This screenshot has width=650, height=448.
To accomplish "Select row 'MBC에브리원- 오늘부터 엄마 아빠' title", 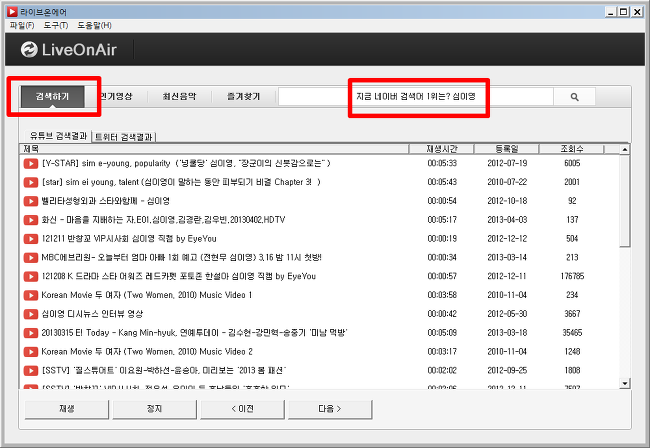I will tap(182, 258).
